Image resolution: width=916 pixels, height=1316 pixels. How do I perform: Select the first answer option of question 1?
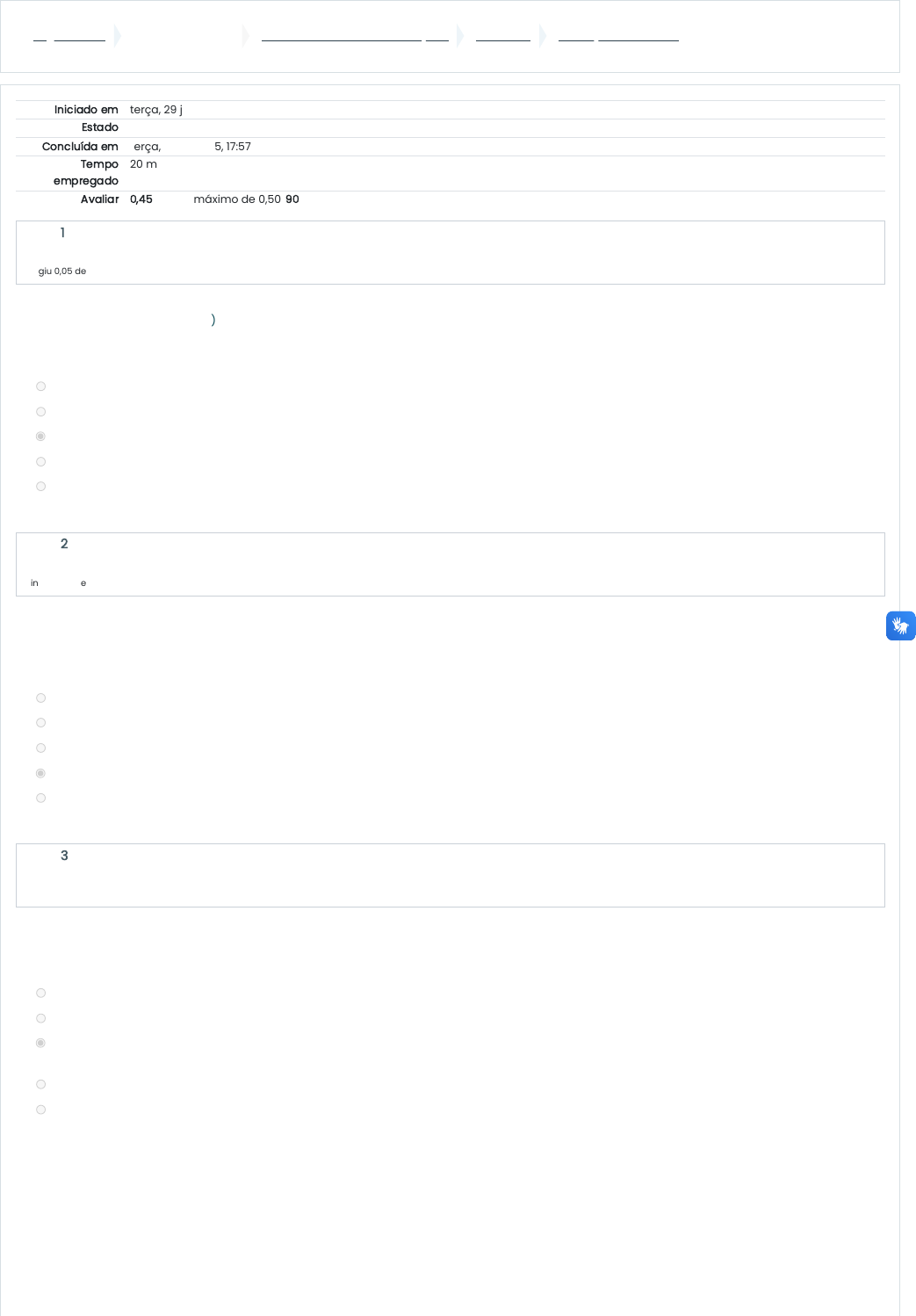point(40,387)
